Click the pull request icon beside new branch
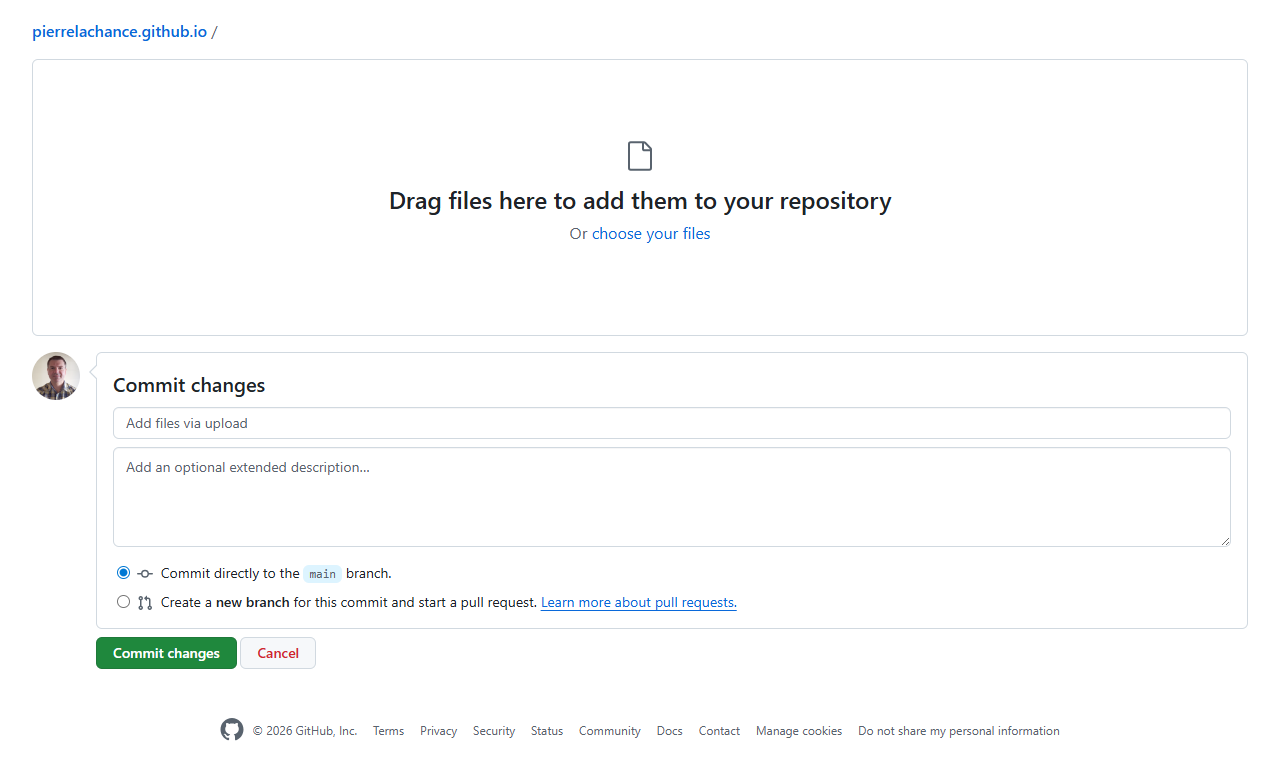The height and width of the screenshot is (770, 1280). click(145, 603)
